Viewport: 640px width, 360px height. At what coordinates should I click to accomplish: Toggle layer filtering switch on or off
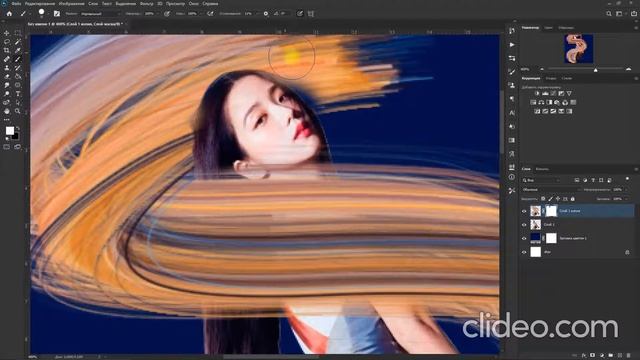627,179
